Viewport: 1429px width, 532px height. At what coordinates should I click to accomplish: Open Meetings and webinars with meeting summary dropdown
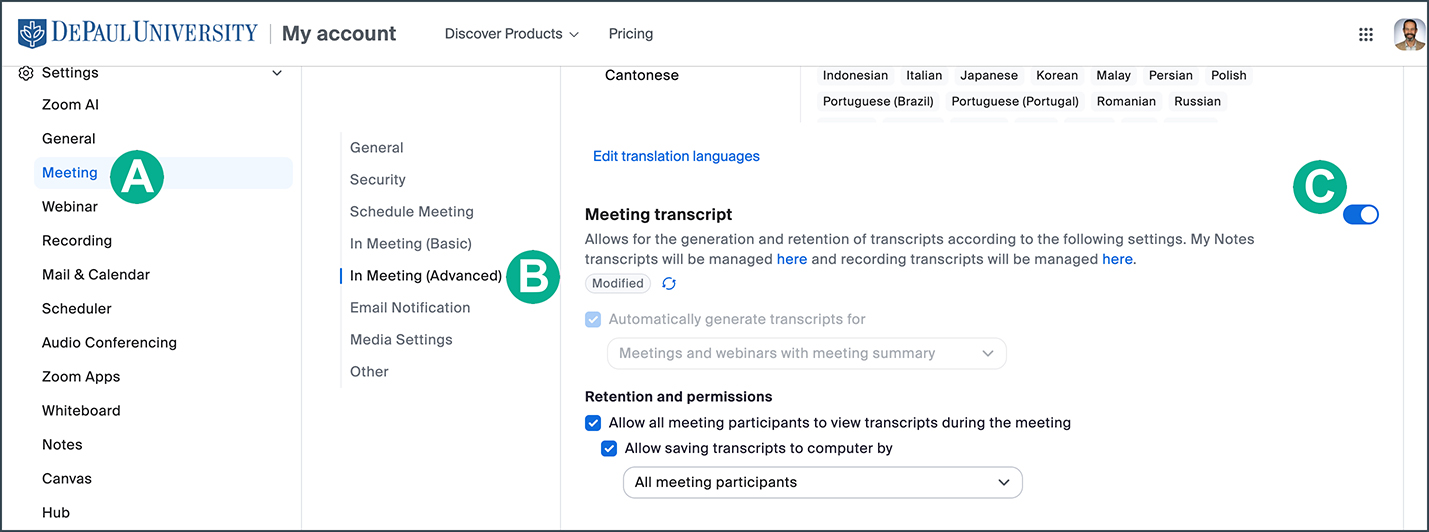point(806,353)
